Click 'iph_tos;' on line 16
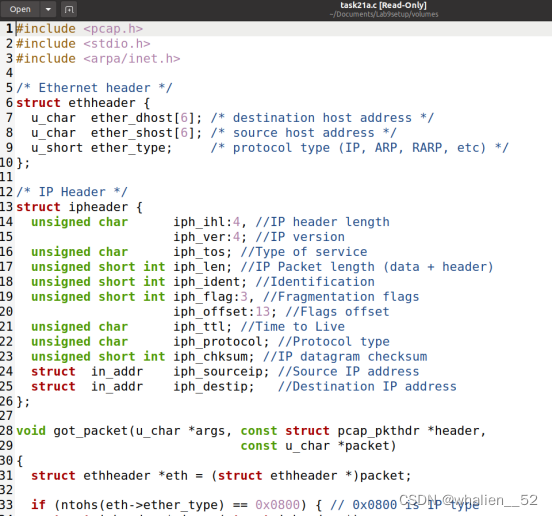 click(x=202, y=252)
